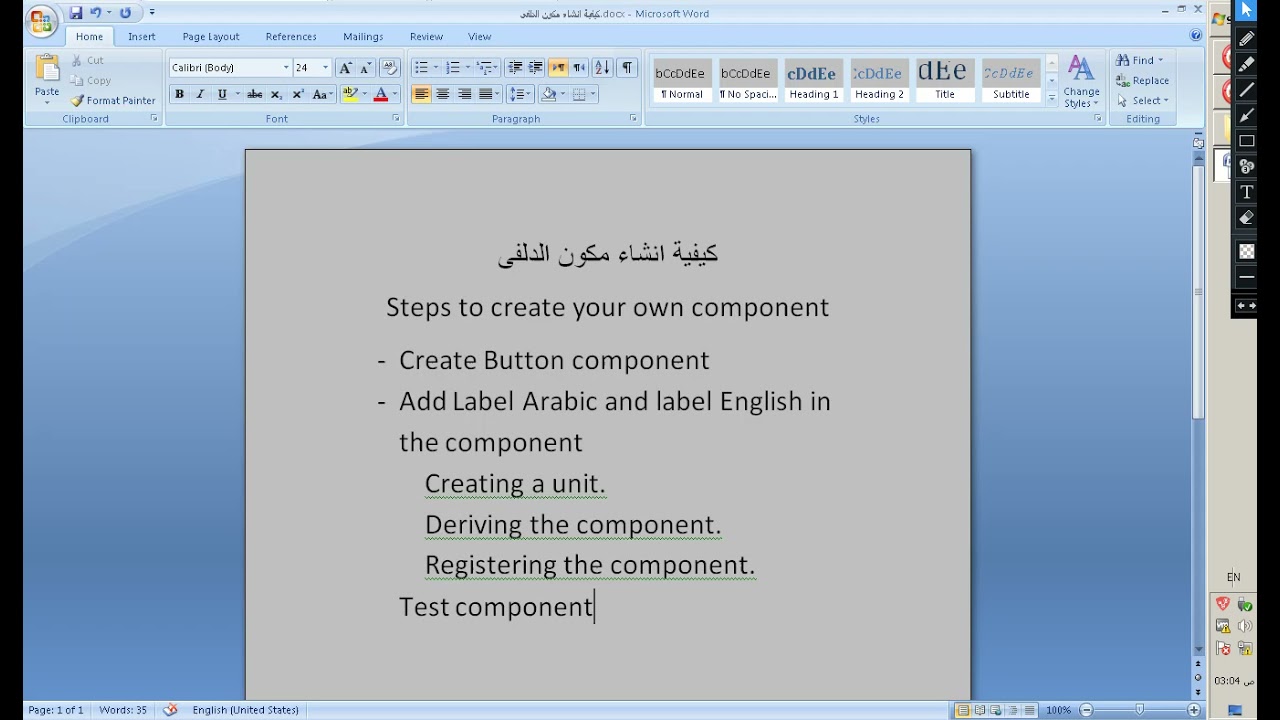Zoom out with the minus button
The width and height of the screenshot is (1280, 720).
click(1087, 710)
